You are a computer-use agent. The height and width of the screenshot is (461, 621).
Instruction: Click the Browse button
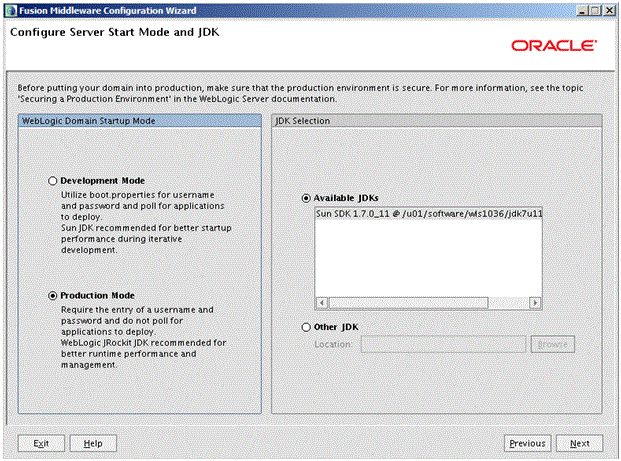click(552, 345)
